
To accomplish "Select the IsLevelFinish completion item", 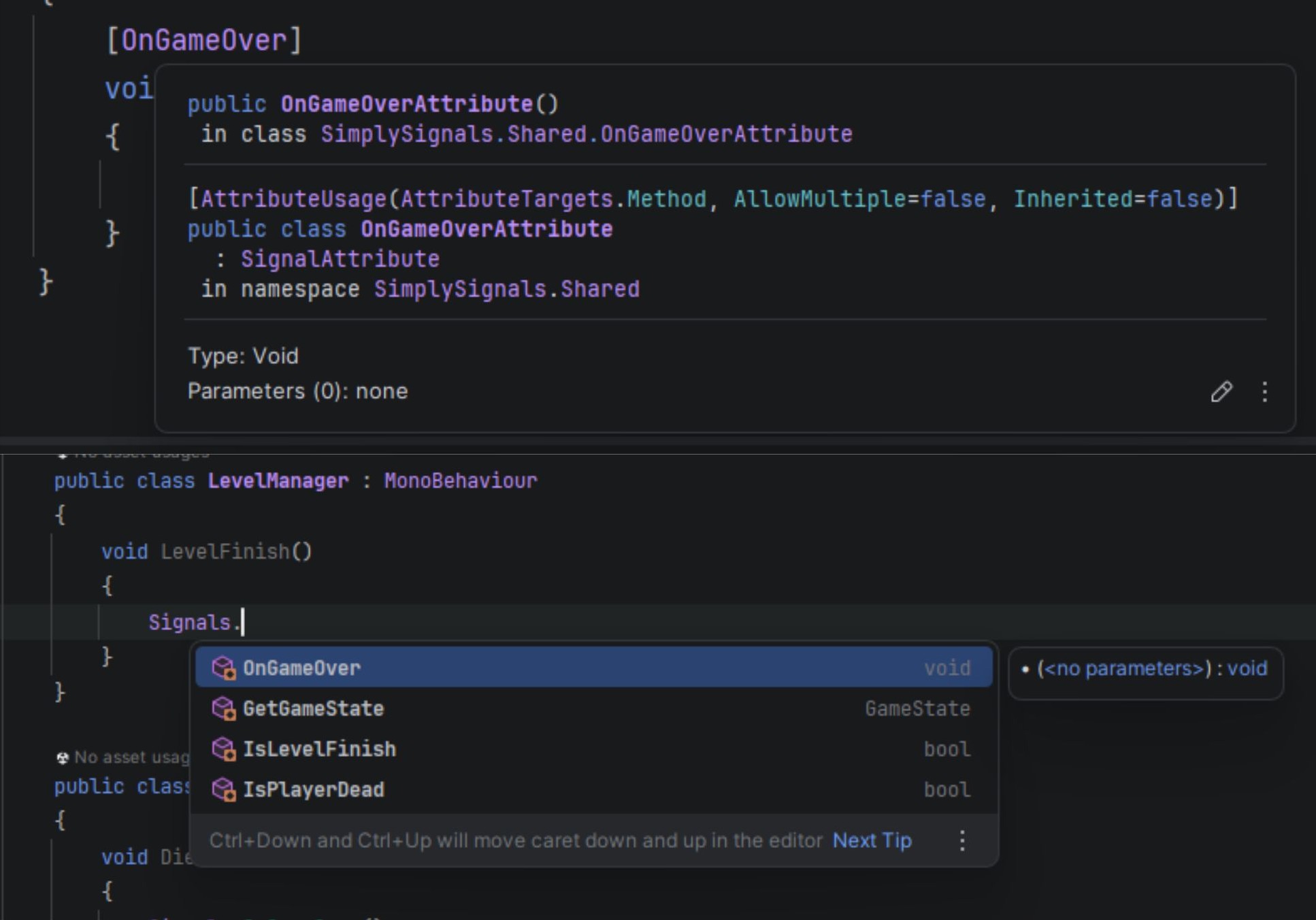I will tap(593, 749).
